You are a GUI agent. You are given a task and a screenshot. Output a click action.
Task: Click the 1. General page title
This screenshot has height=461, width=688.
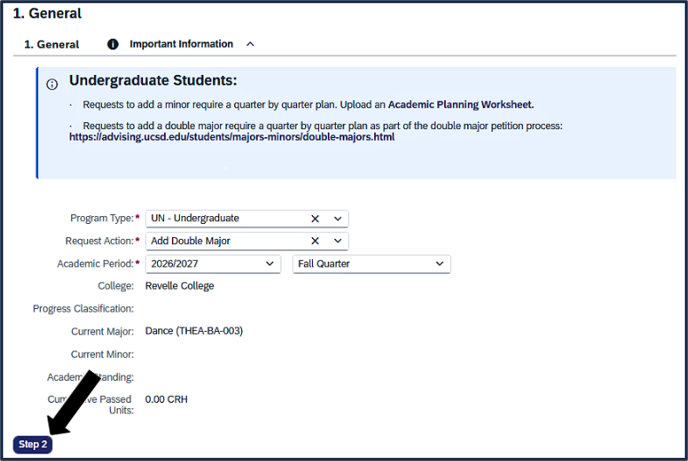(x=47, y=14)
